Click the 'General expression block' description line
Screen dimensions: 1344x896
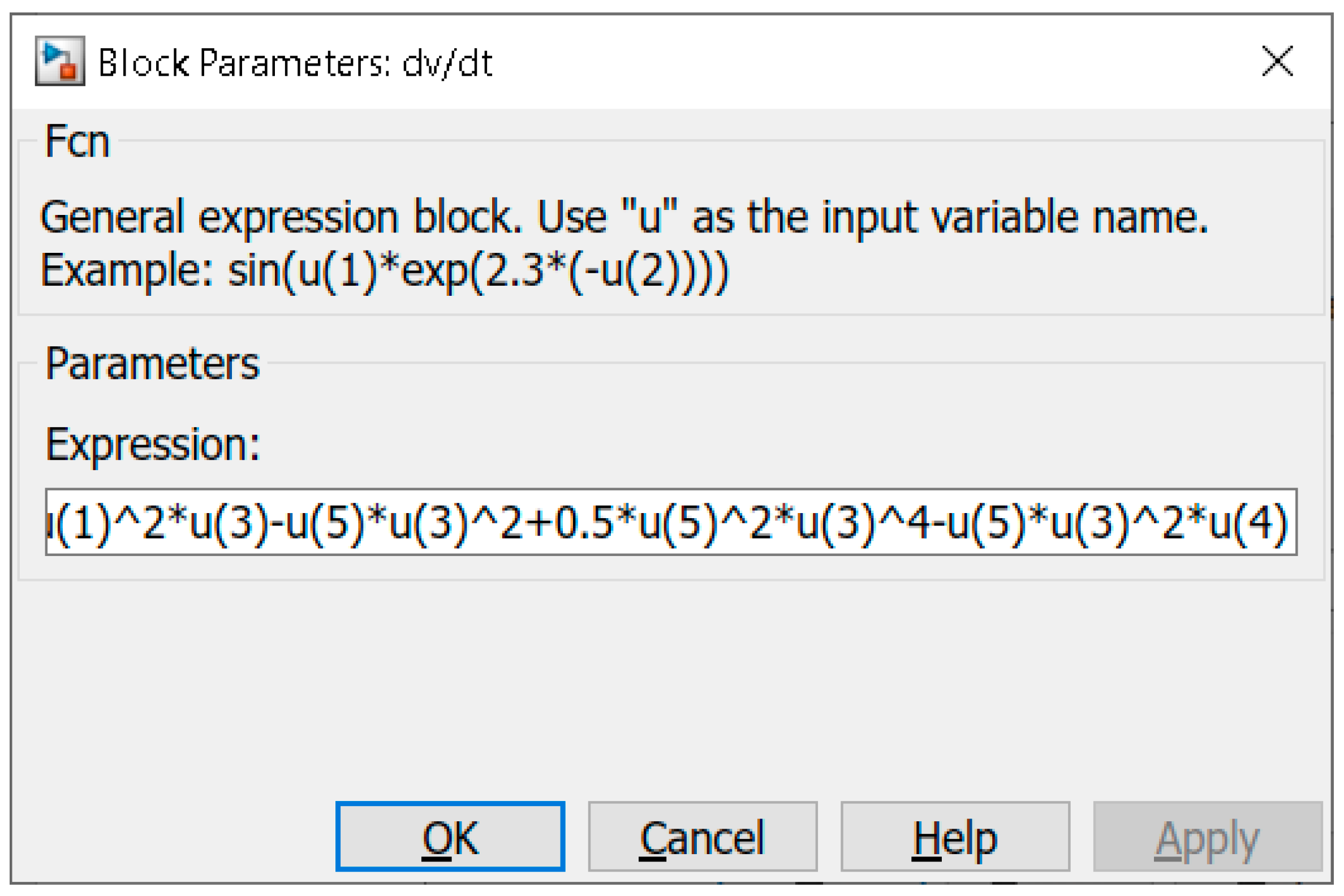[x=624, y=218]
